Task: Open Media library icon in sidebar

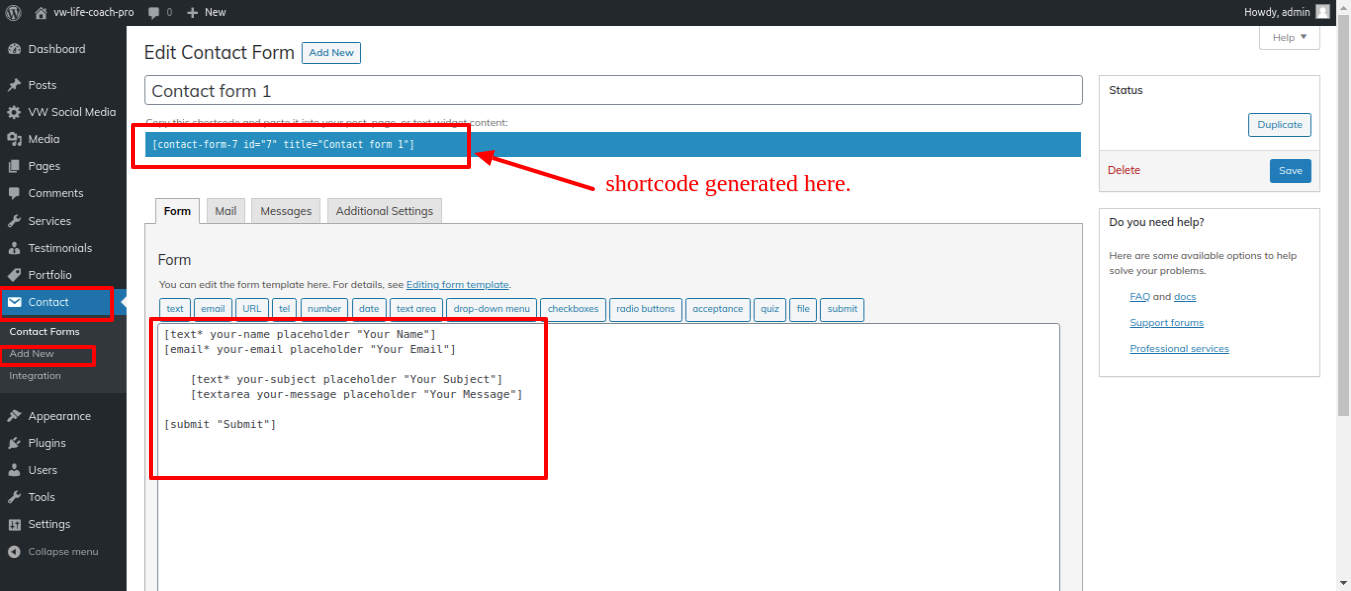Action: click(x=14, y=139)
